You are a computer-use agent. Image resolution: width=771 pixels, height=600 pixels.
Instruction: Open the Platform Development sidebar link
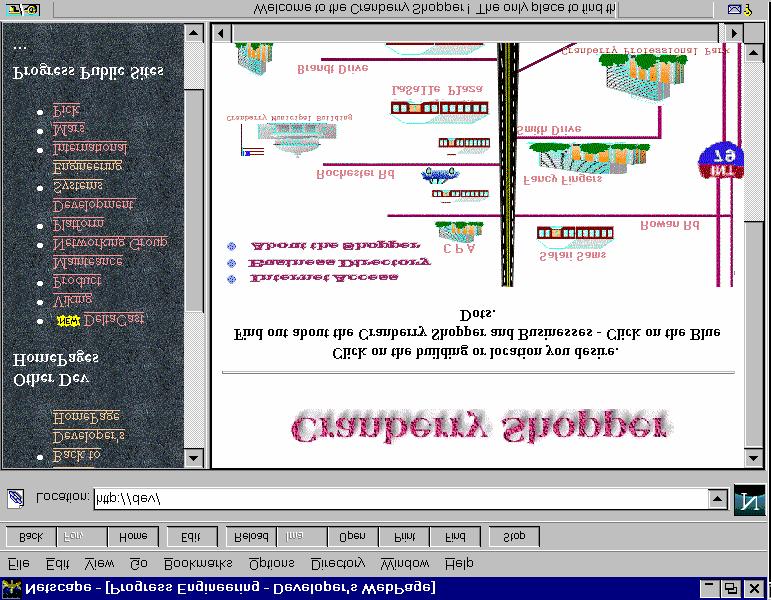click(93, 214)
